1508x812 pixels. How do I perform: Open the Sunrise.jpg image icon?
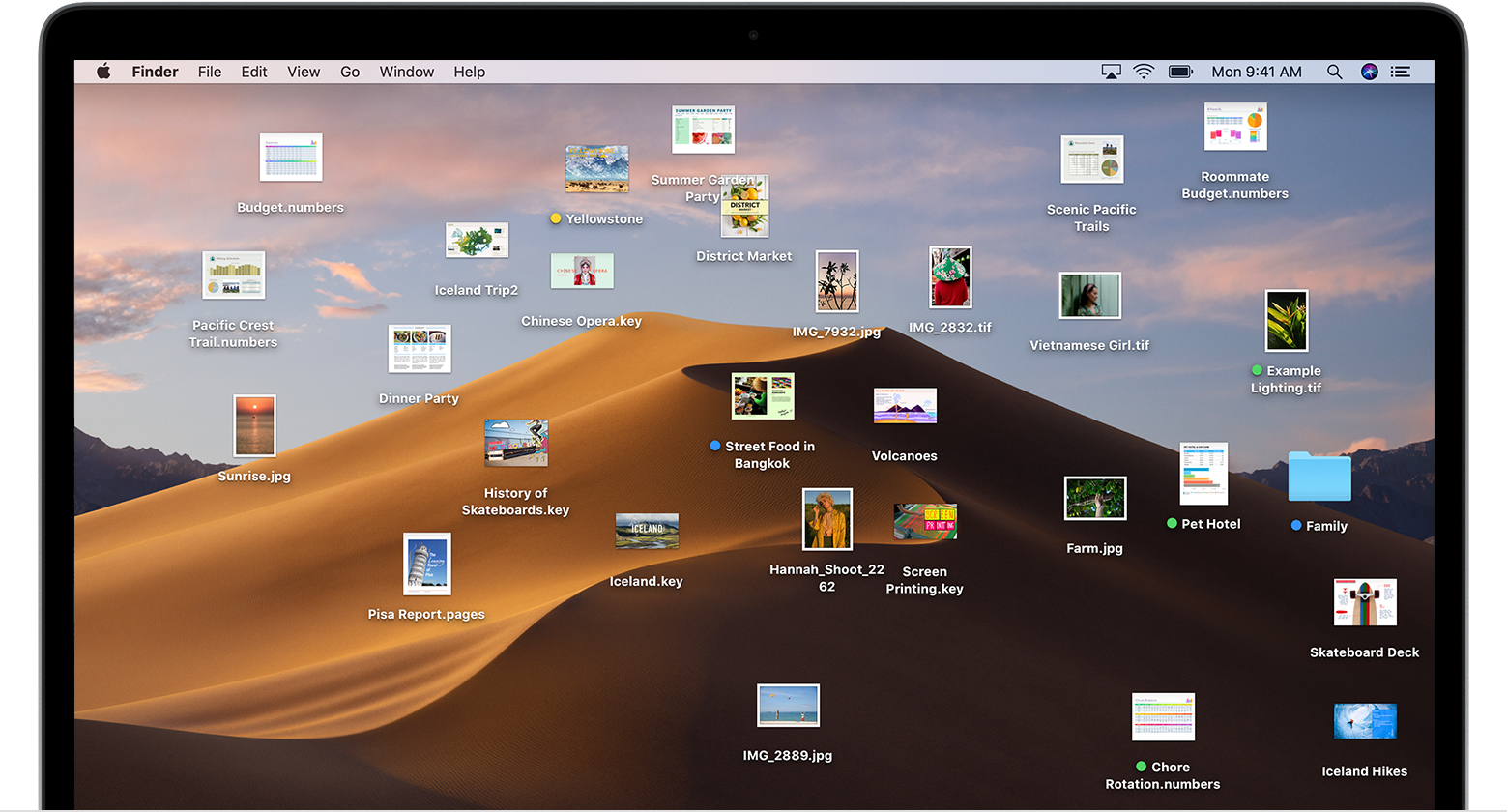coord(254,425)
